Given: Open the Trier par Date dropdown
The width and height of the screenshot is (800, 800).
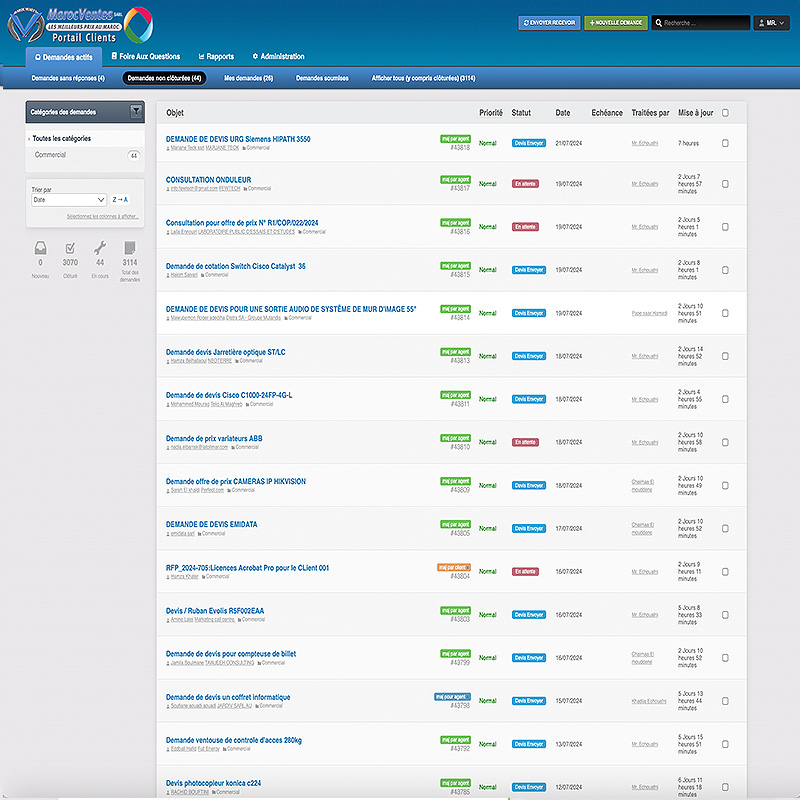Looking at the screenshot, I should pos(69,200).
